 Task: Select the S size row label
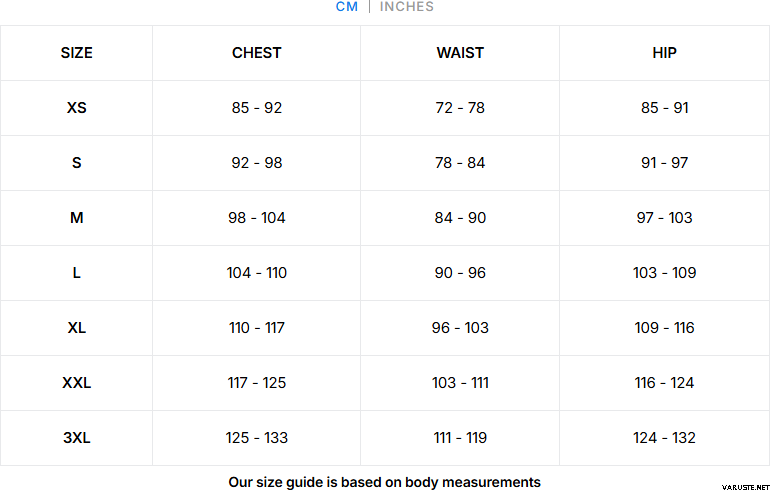pyautogui.click(x=76, y=163)
